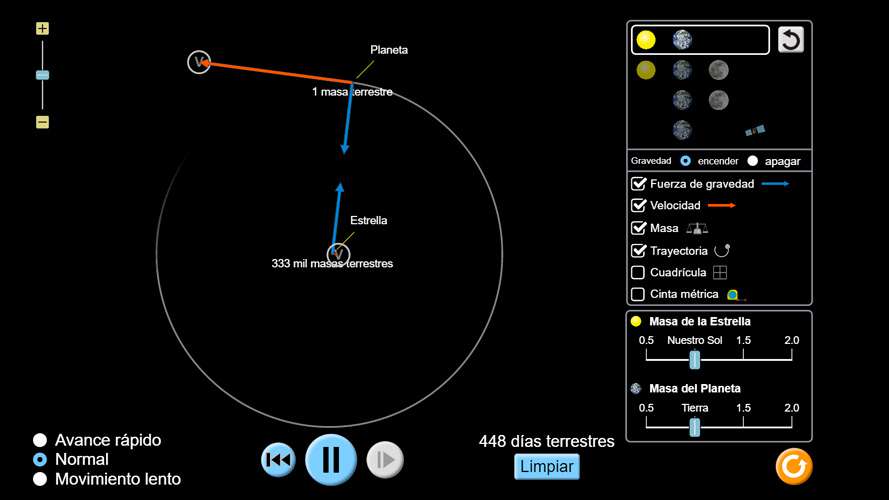889x500 pixels.
Task: Click the zoom in plus button
Action: [42, 29]
